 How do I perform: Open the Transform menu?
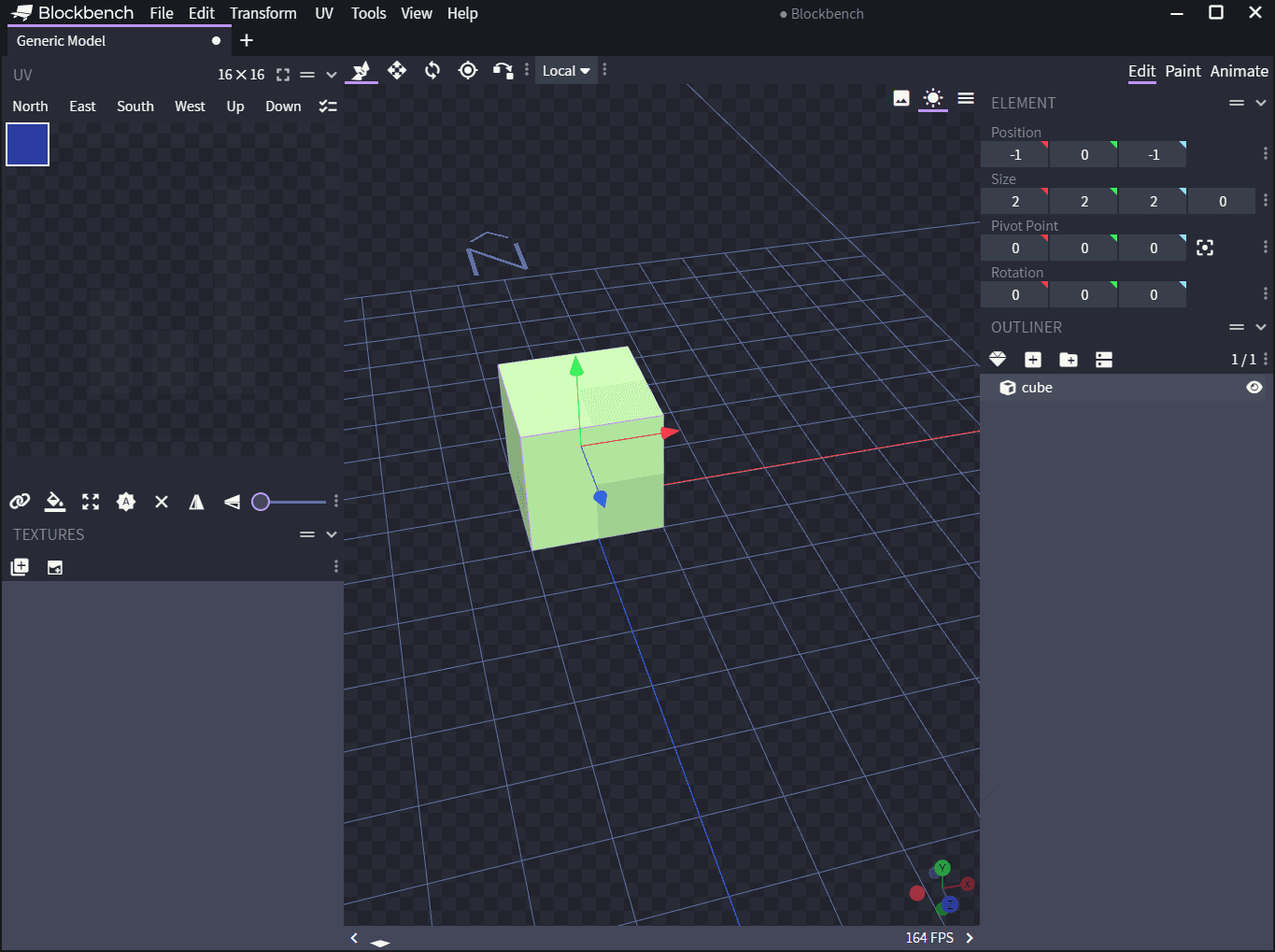point(262,13)
